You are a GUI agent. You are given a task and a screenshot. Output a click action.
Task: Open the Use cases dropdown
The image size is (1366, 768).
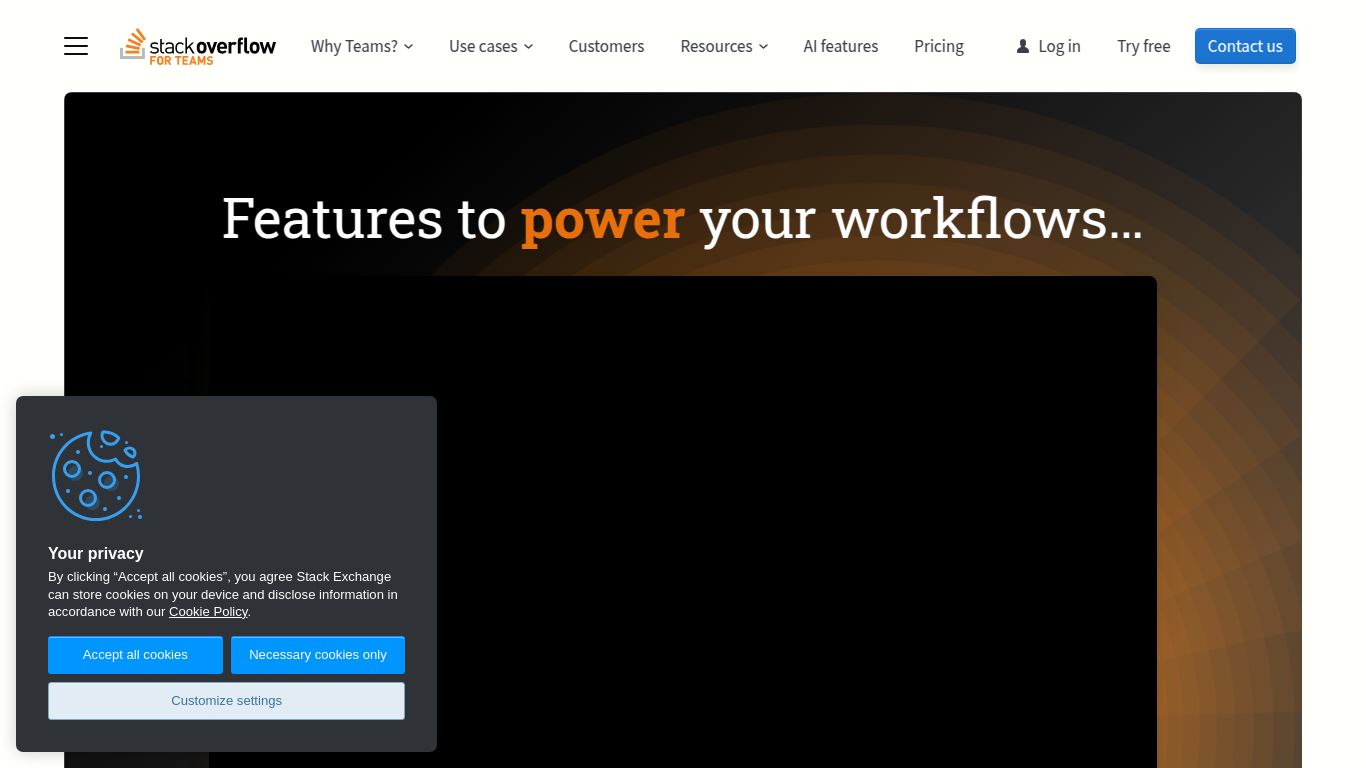pyautogui.click(x=484, y=46)
